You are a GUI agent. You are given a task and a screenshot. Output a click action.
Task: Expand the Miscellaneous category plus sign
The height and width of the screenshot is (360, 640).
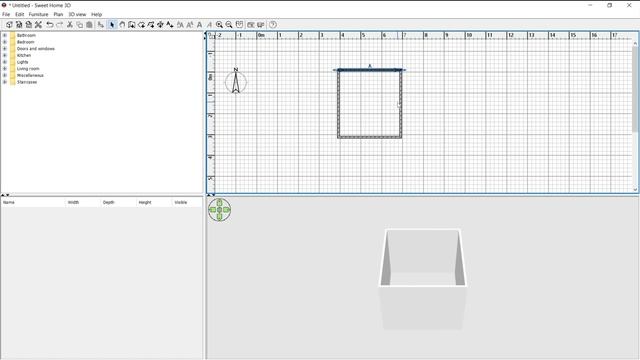tap(5, 75)
